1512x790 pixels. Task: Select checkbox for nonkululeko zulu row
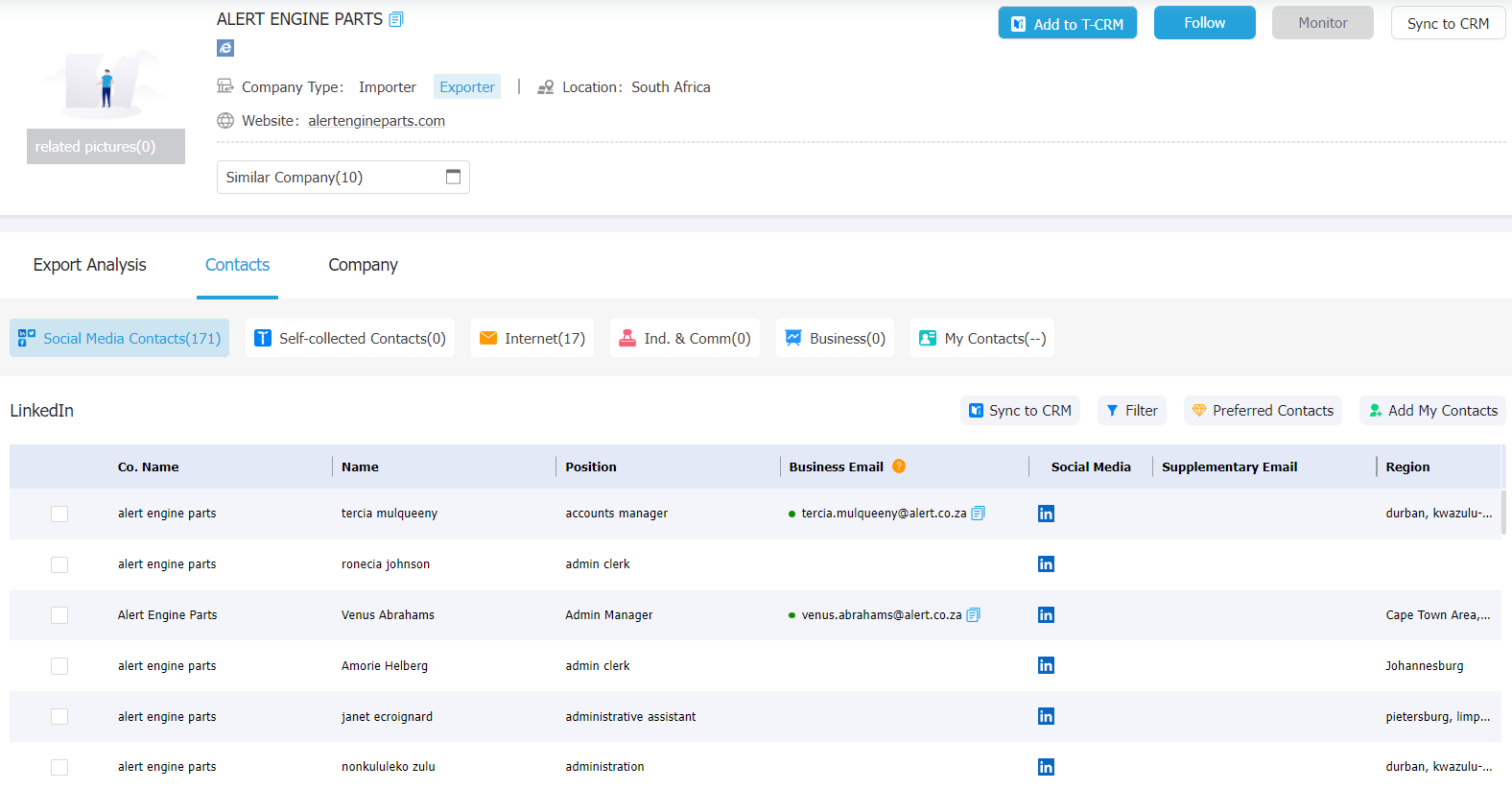point(59,767)
